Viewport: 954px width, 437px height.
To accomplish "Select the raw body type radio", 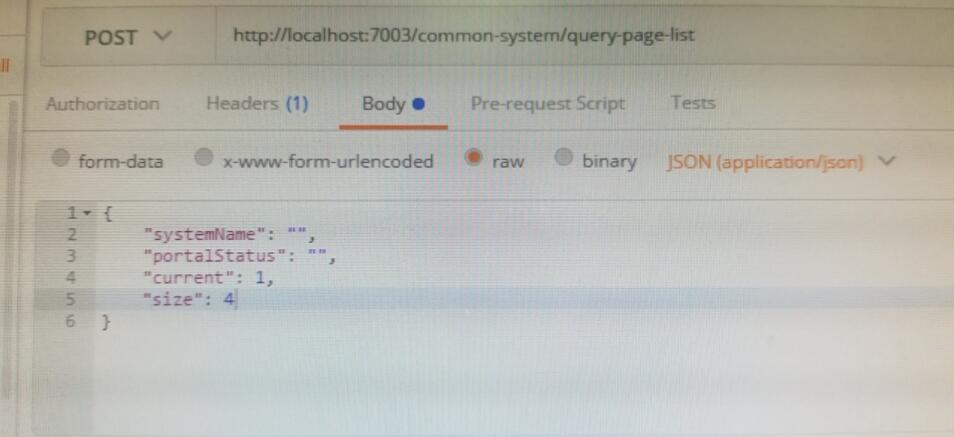I will [473, 158].
